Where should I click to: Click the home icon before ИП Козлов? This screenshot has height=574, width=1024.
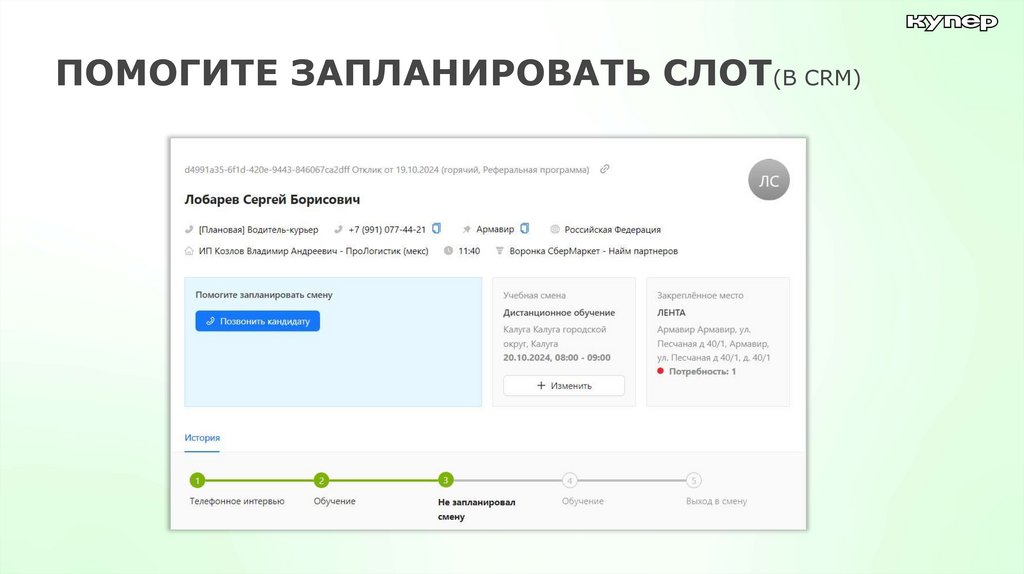(x=189, y=251)
